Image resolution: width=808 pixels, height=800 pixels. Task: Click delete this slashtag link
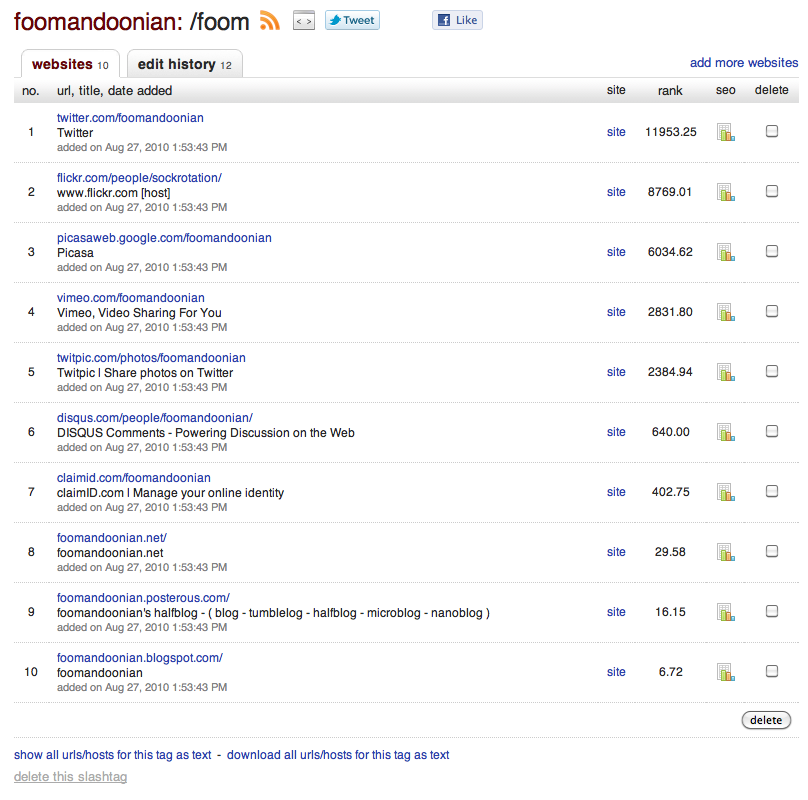tap(70, 777)
